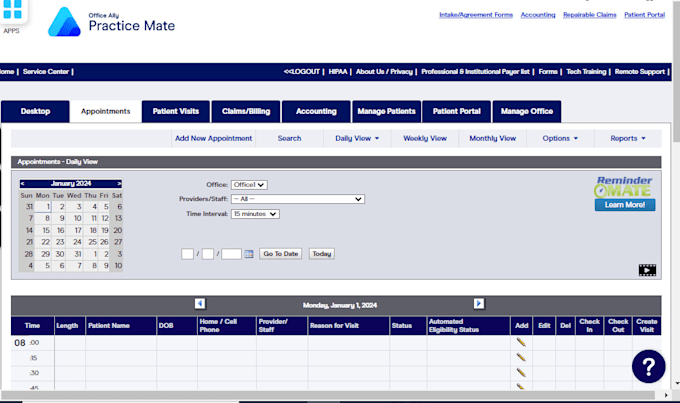
Task: Open the APPS grid icon
Action: tap(12, 10)
